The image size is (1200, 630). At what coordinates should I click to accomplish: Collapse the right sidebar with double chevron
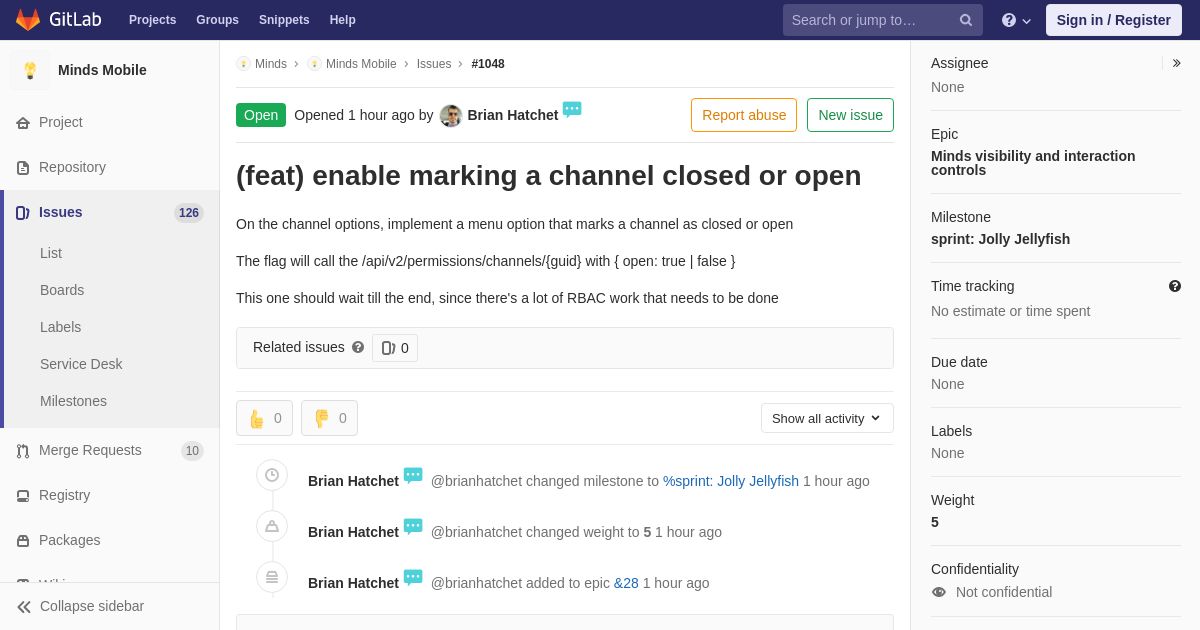click(1176, 63)
